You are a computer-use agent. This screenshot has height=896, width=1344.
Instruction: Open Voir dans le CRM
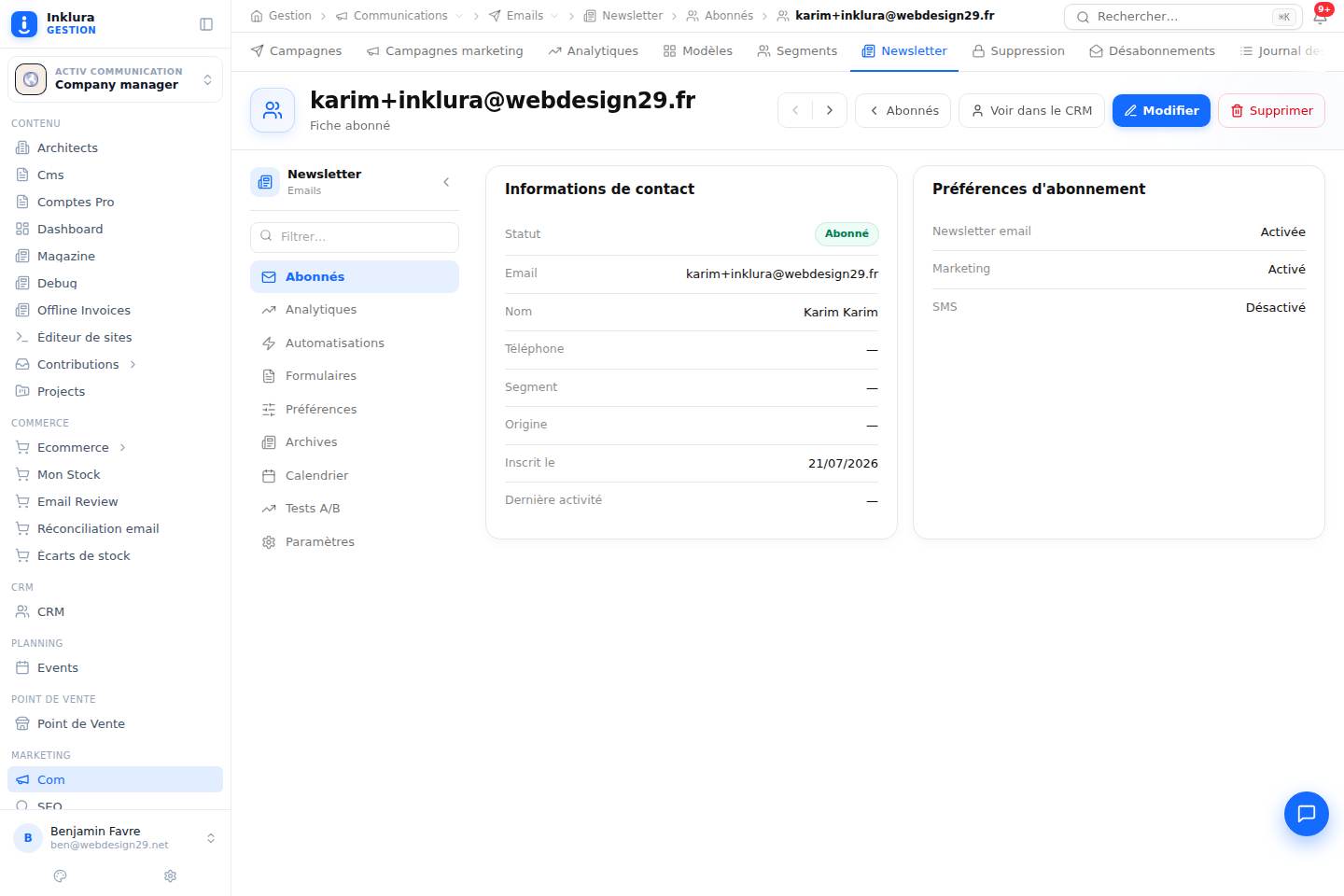pos(1031,110)
